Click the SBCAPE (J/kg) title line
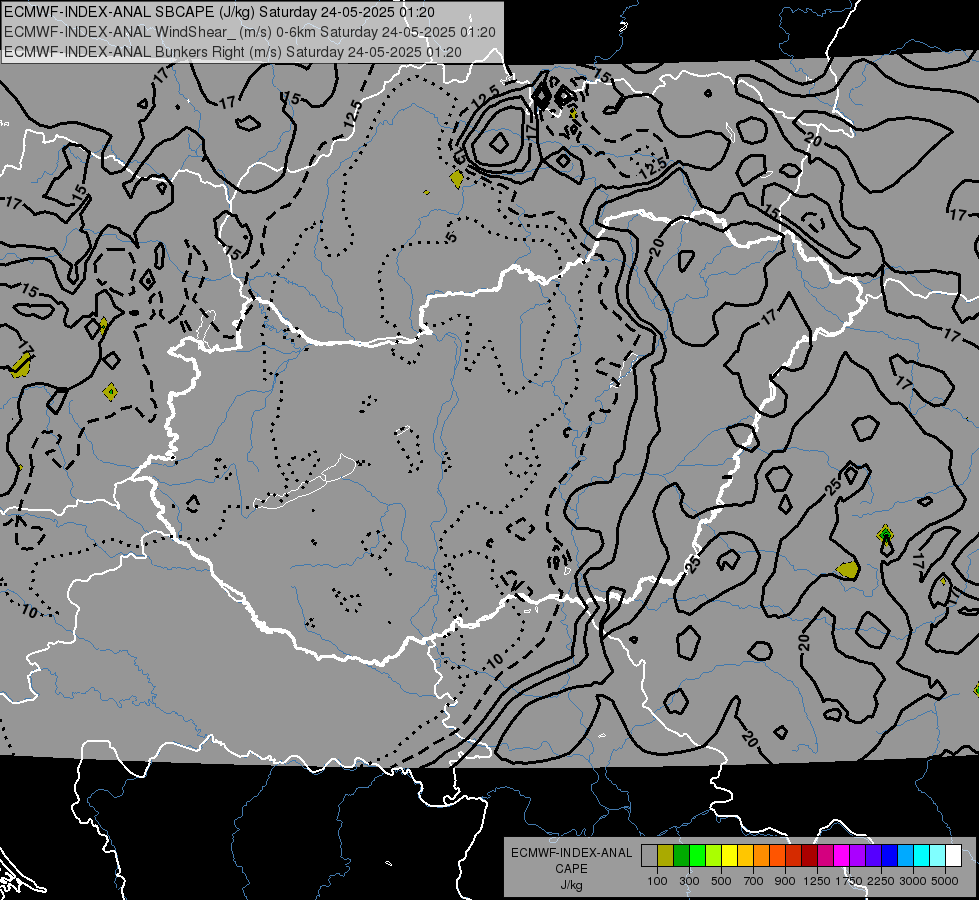 220,12
